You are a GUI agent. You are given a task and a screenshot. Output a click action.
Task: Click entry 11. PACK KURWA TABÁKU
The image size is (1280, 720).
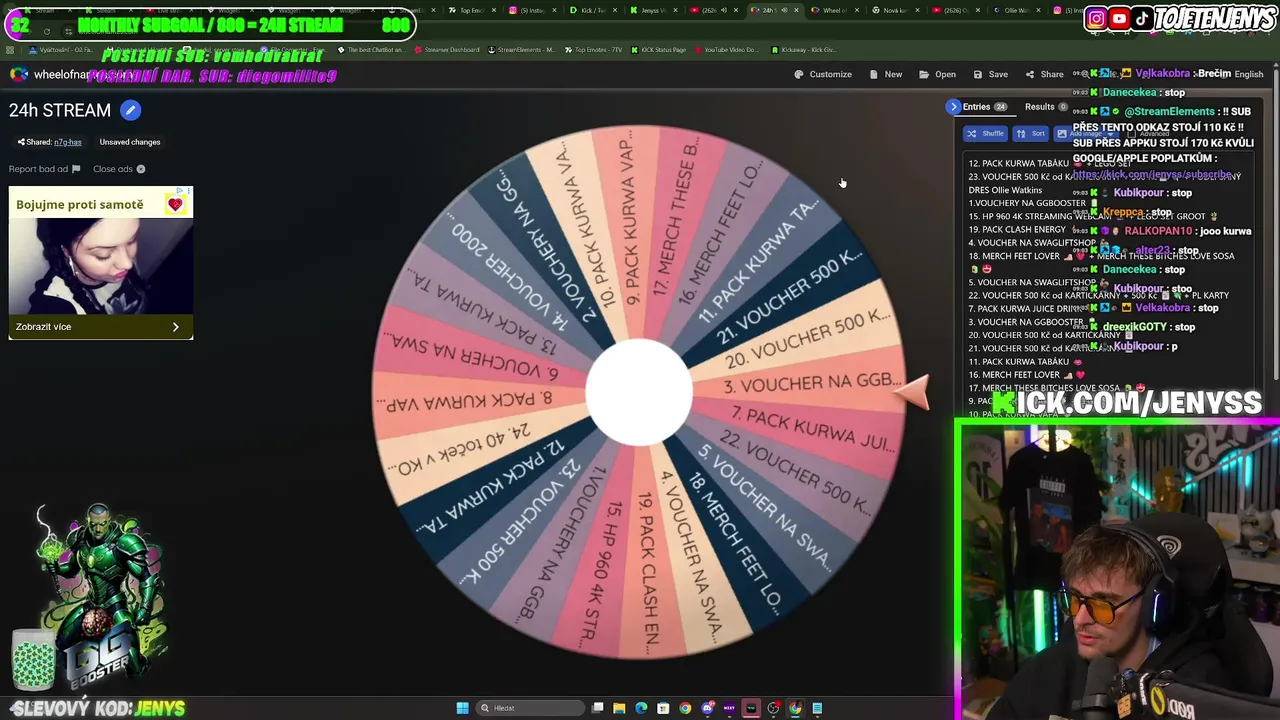(1025, 361)
